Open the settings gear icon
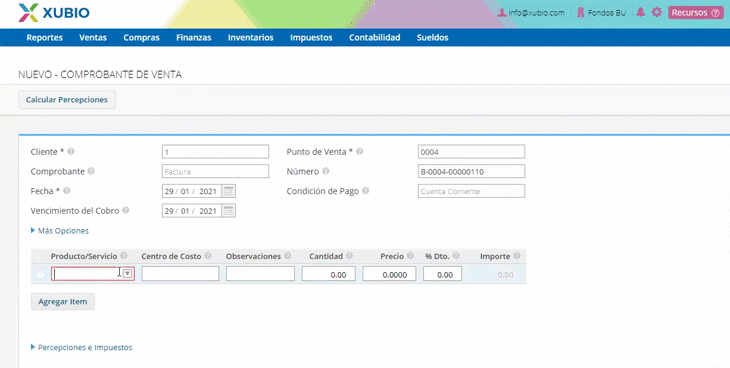Viewport: 730px width, 368px height. pyautogui.click(x=656, y=13)
